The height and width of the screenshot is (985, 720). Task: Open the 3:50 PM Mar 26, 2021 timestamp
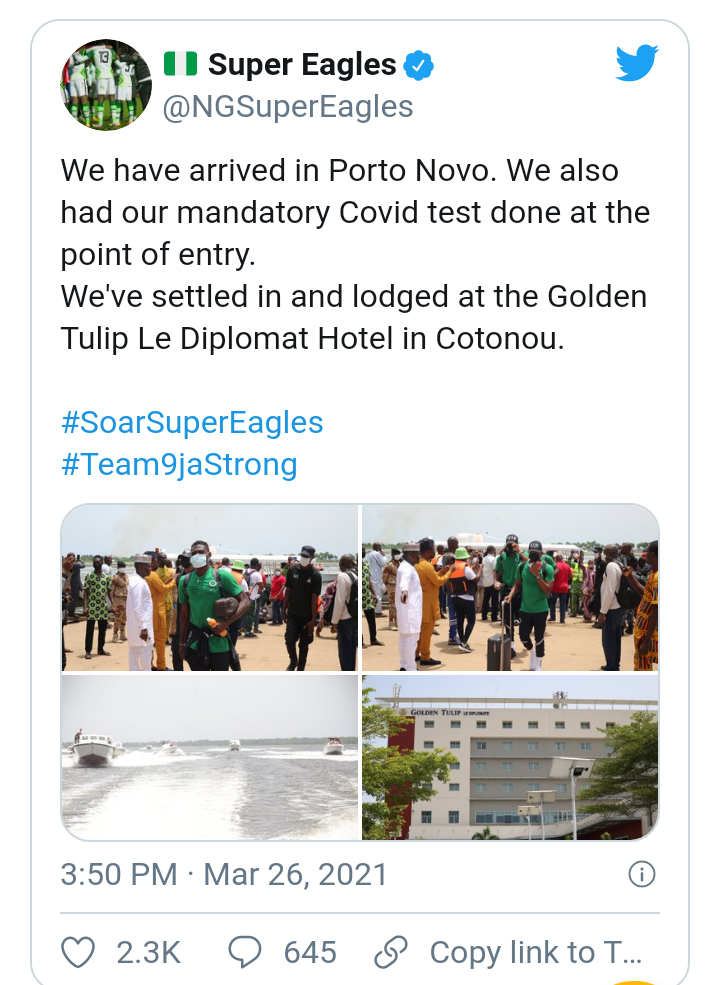pos(224,874)
